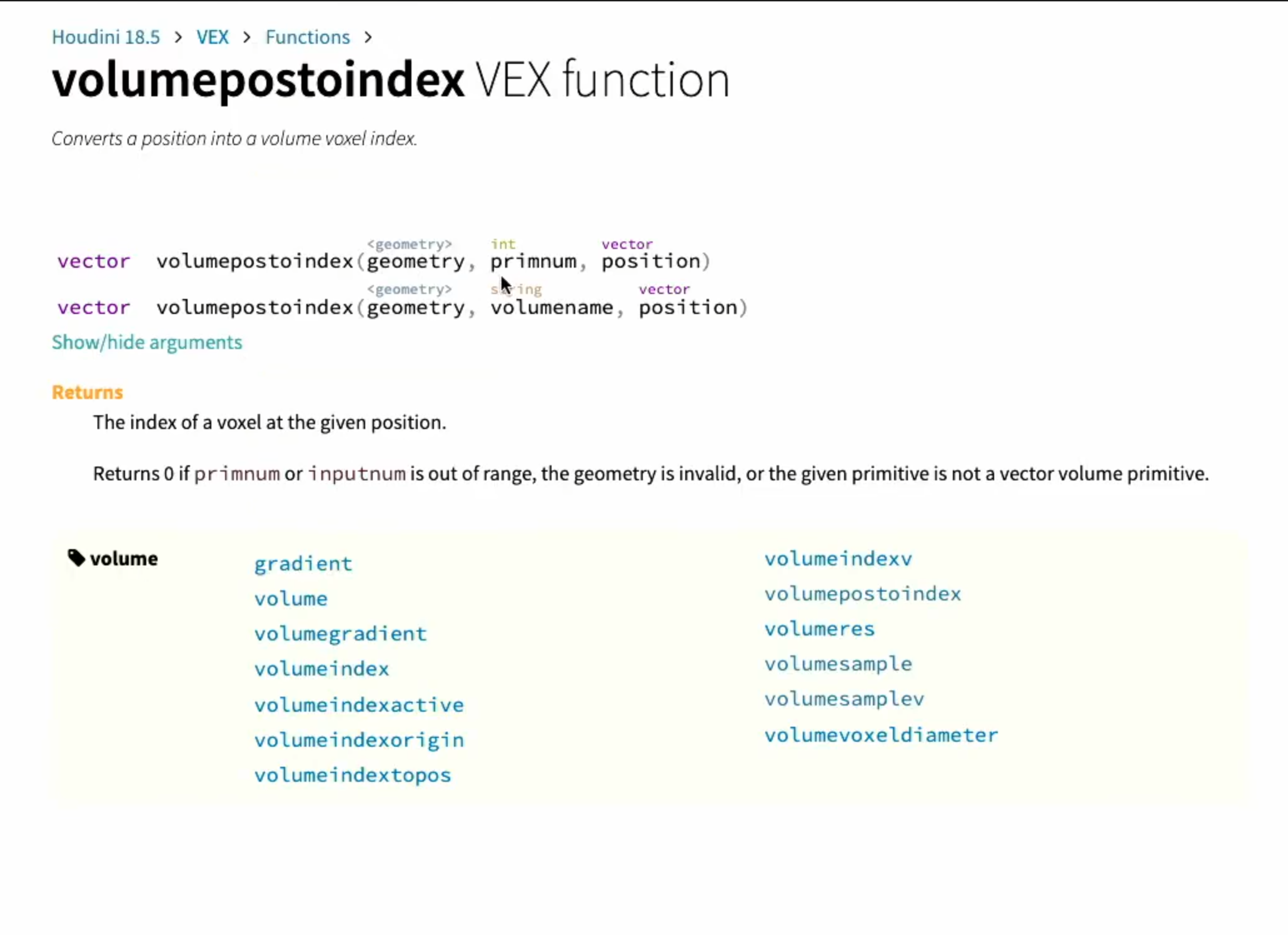The height and width of the screenshot is (935, 1288).
Task: Open the volumevoxeldiameter function link
Action: (882, 735)
